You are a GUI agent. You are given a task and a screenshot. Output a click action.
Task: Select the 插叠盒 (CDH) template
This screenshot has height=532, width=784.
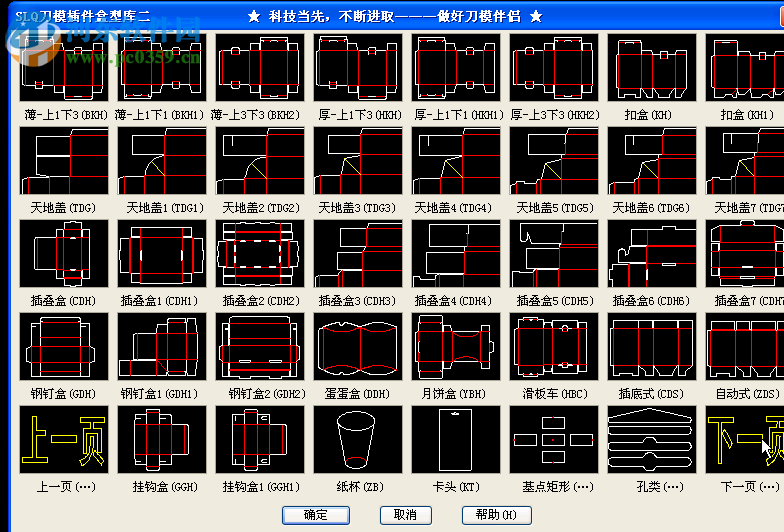[x=64, y=254]
